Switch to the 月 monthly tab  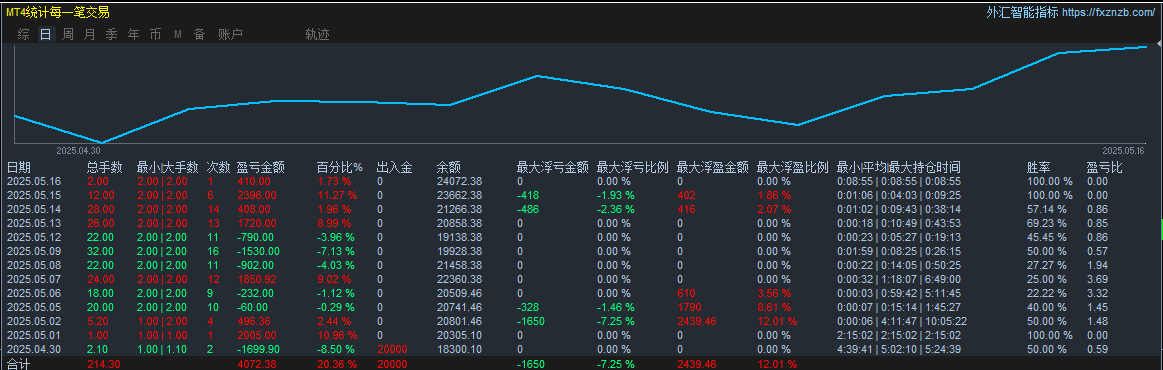(90, 34)
